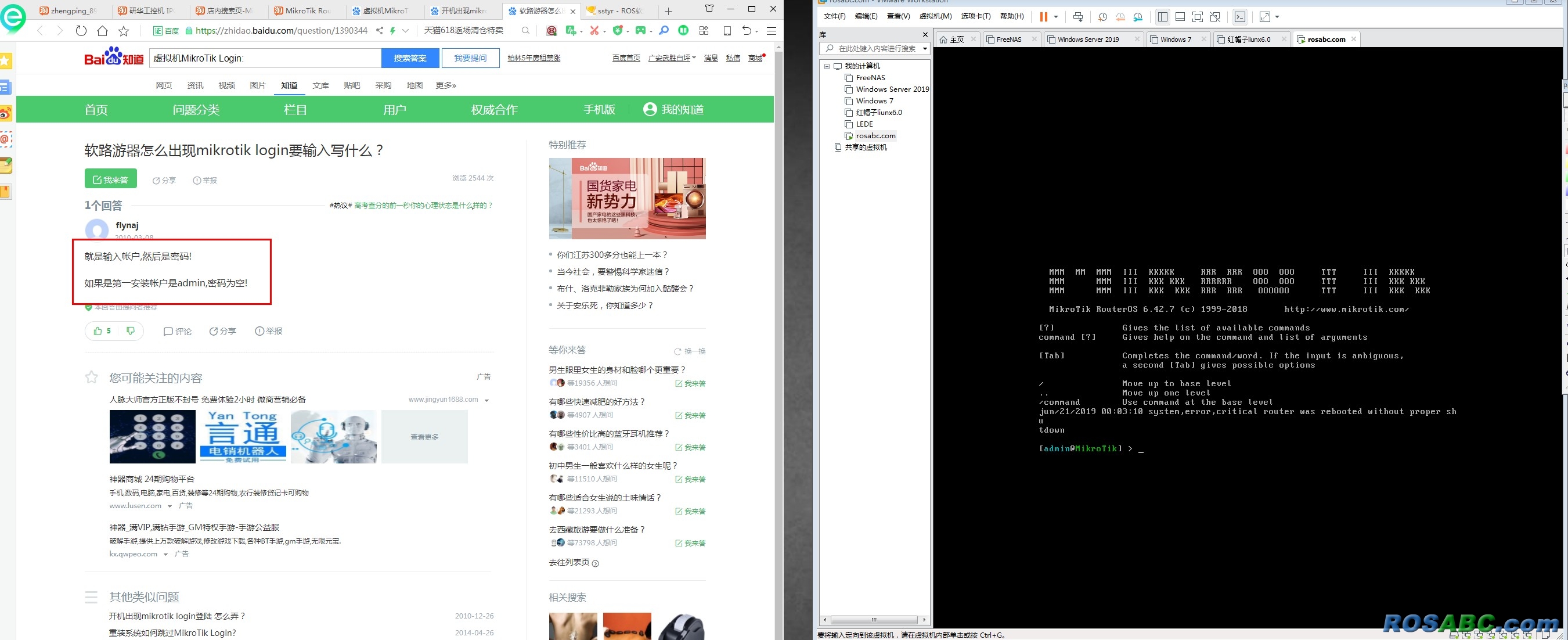Click the magnifier in browser search box

point(525,30)
